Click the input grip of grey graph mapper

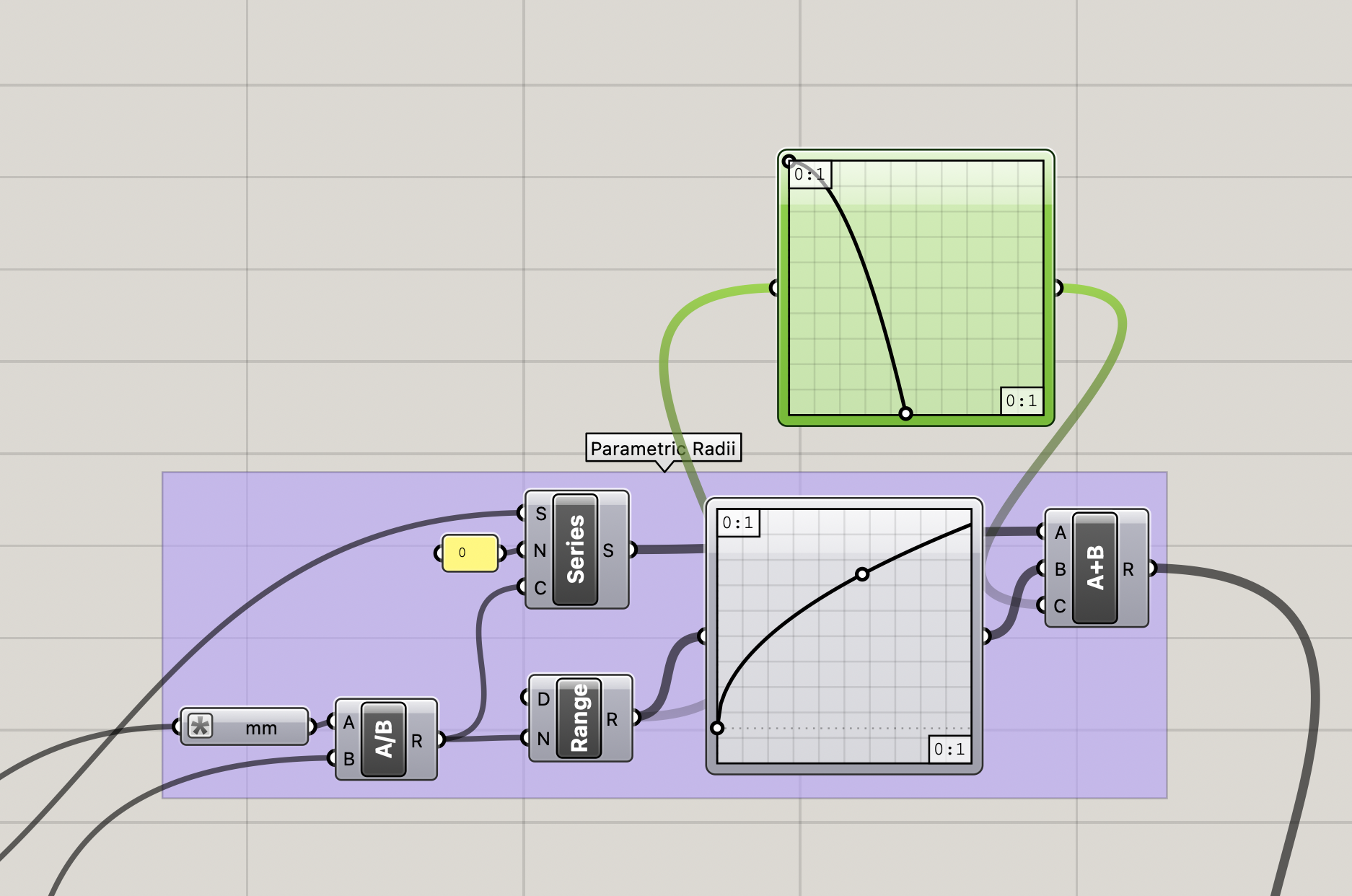point(702,636)
